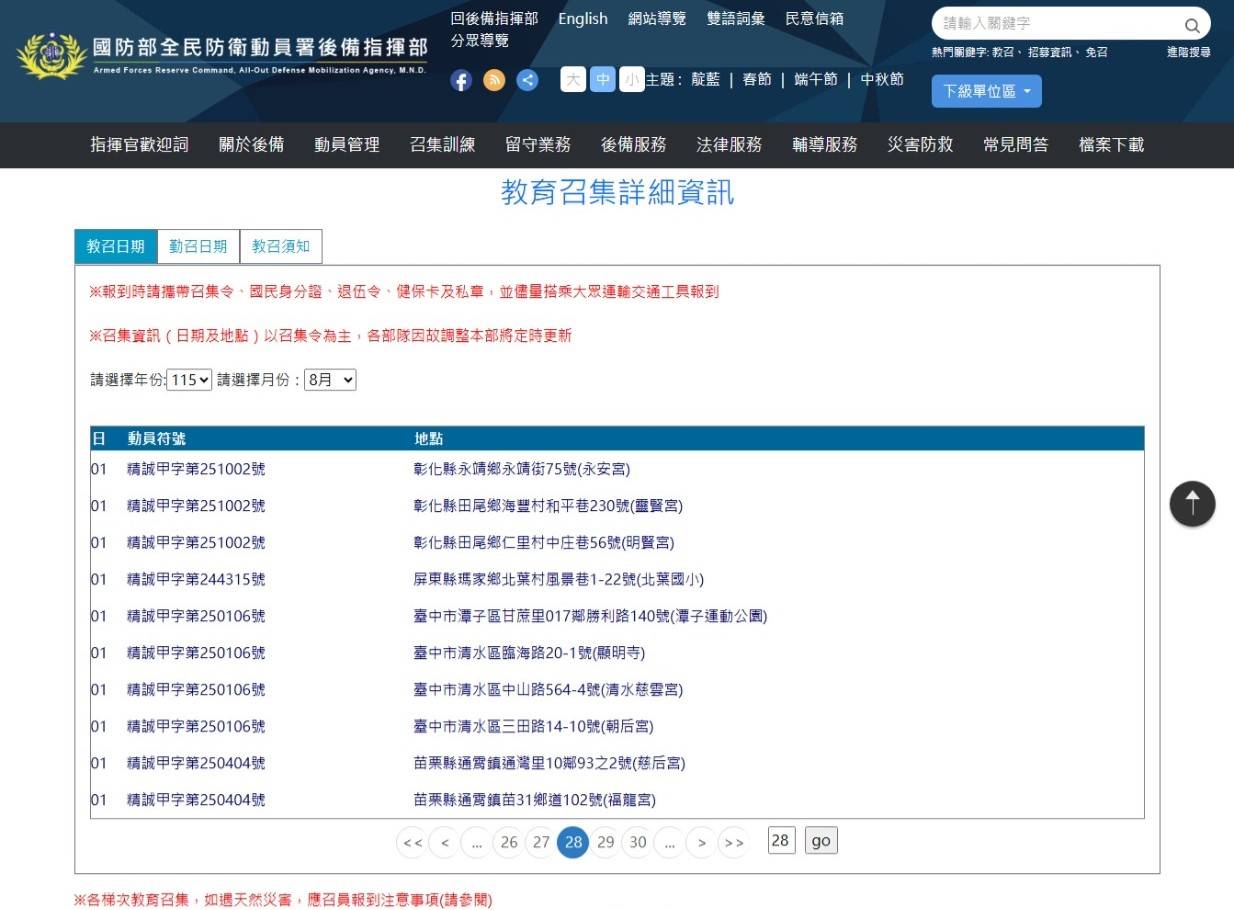Open the 召集訓練 menu
This screenshot has height=910, width=1234.
(442, 145)
